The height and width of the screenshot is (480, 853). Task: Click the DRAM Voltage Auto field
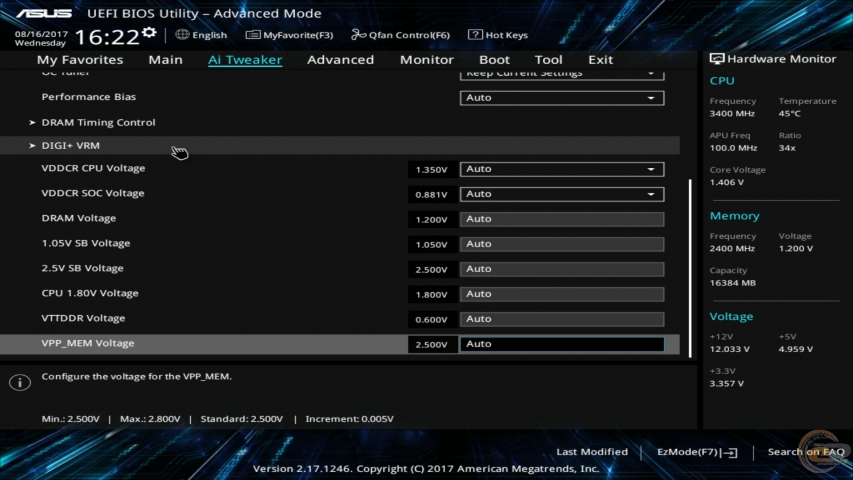click(x=562, y=219)
